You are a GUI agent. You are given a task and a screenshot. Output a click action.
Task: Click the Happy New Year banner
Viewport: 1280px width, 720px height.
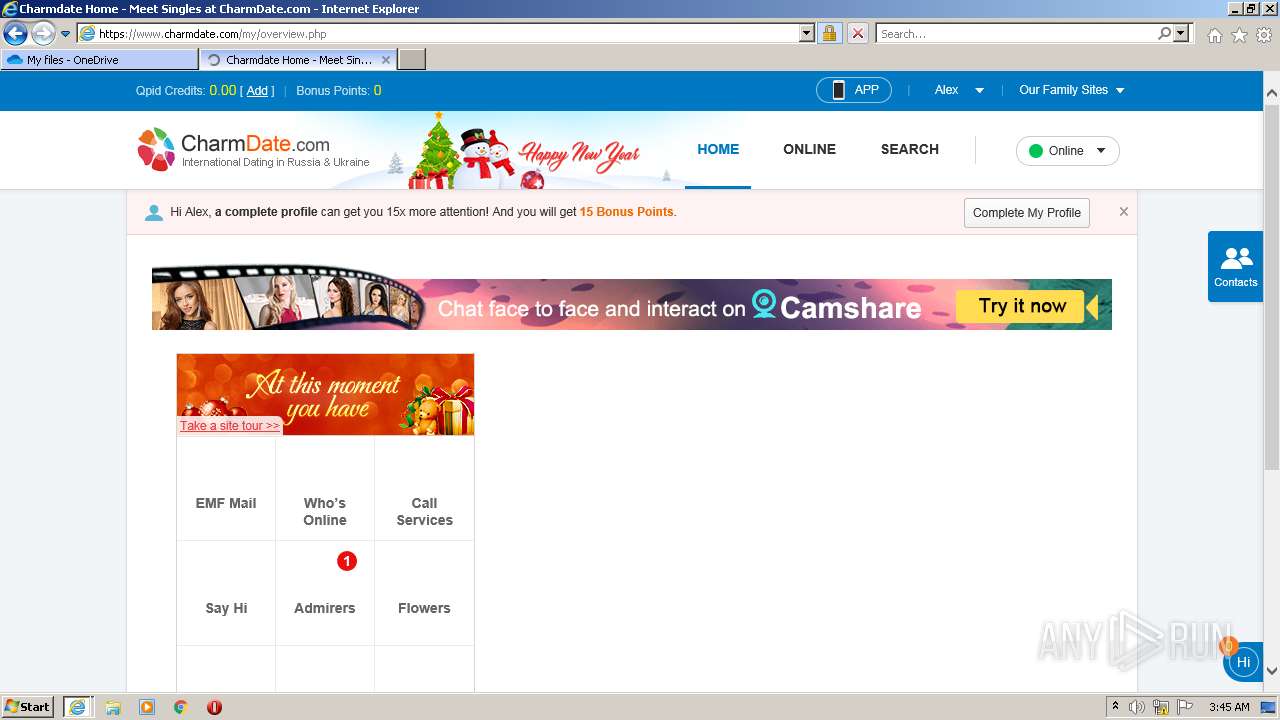click(579, 157)
